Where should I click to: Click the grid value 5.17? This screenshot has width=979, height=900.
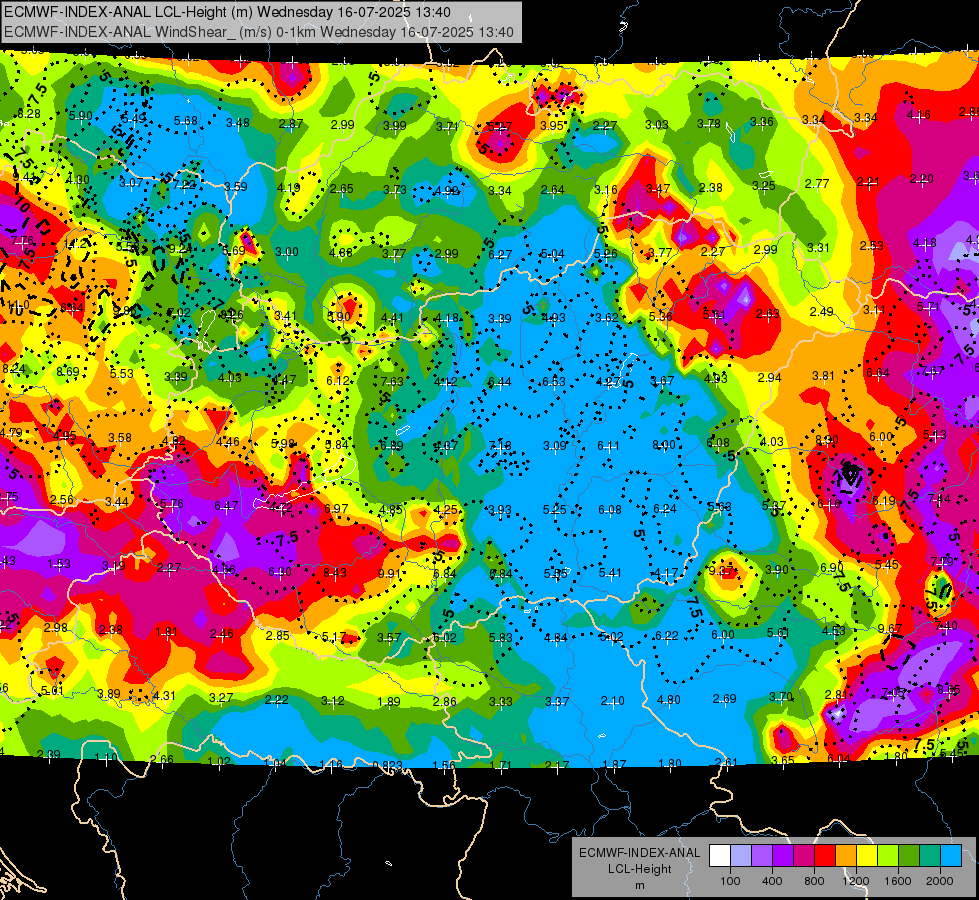pos(334,637)
